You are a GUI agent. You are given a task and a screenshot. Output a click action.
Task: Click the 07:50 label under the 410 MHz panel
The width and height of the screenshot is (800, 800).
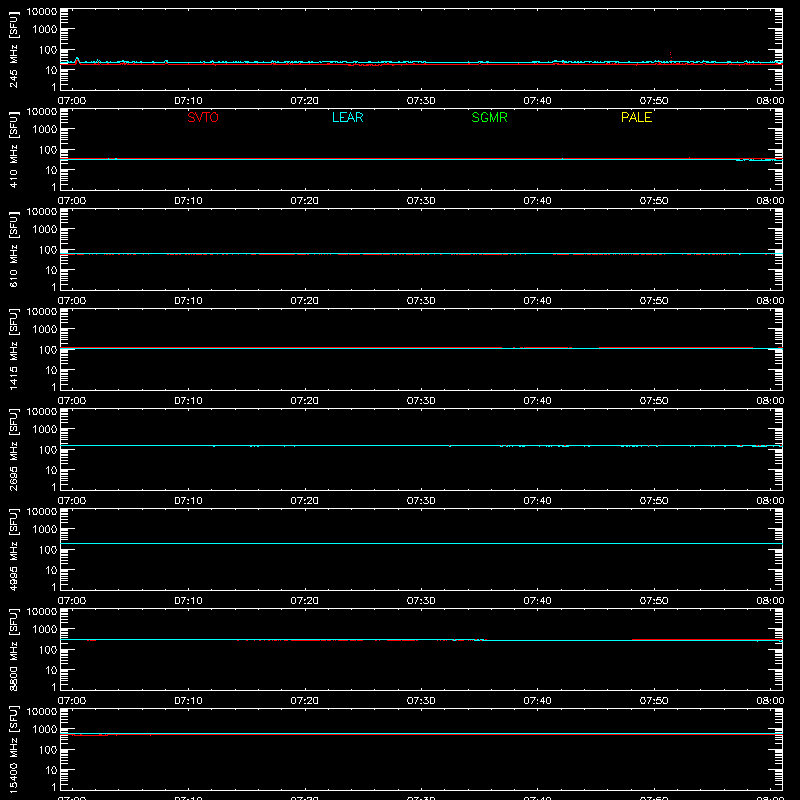654,201
